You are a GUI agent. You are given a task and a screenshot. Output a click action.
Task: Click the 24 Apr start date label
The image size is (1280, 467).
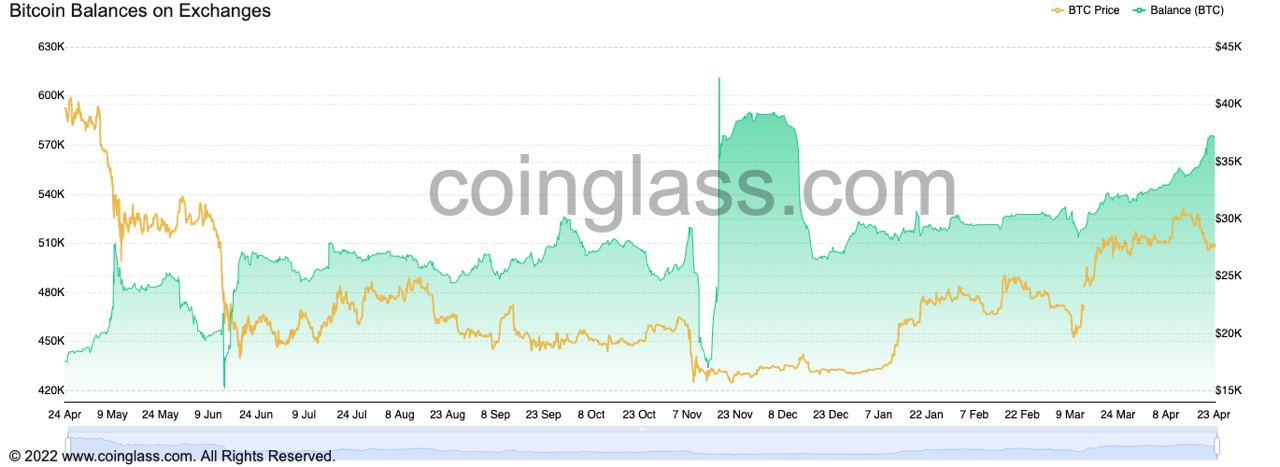click(x=65, y=414)
